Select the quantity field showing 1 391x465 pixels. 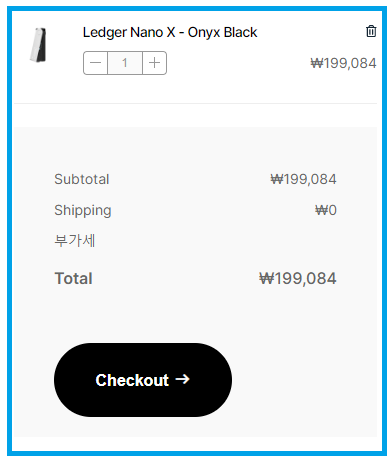tap(125, 63)
